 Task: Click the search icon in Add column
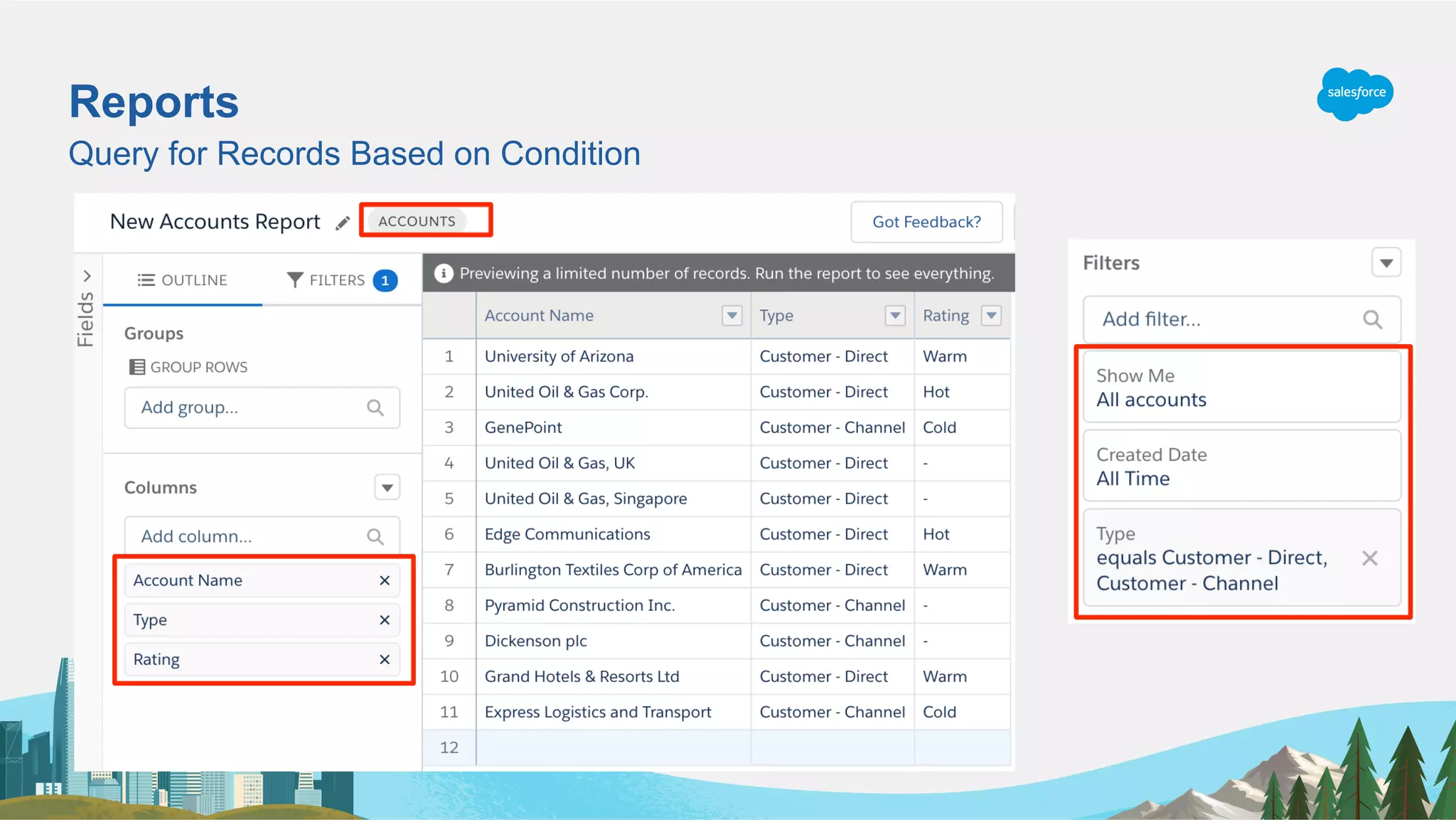[x=375, y=536]
